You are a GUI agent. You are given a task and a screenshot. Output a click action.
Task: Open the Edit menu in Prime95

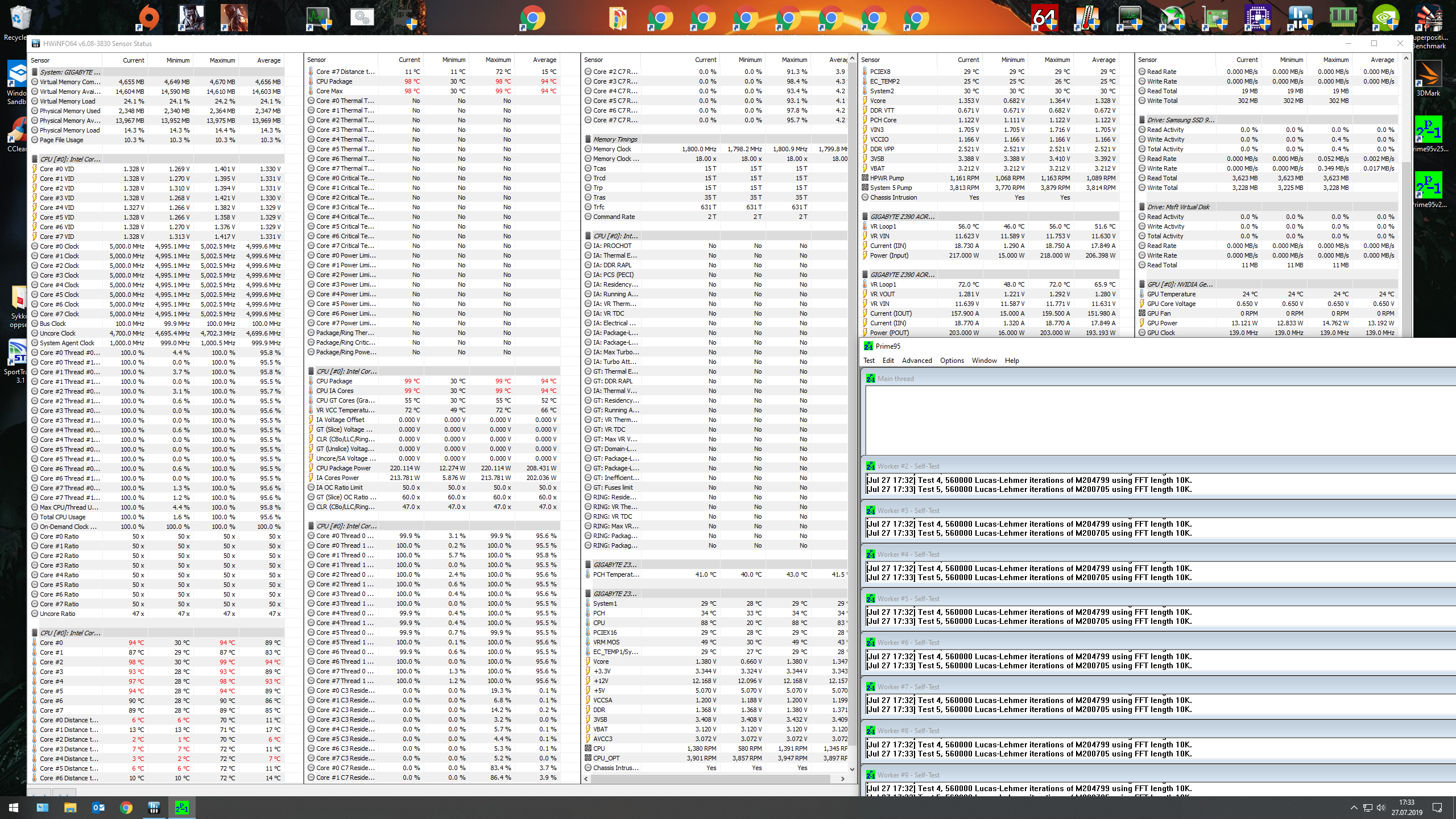pos(888,361)
